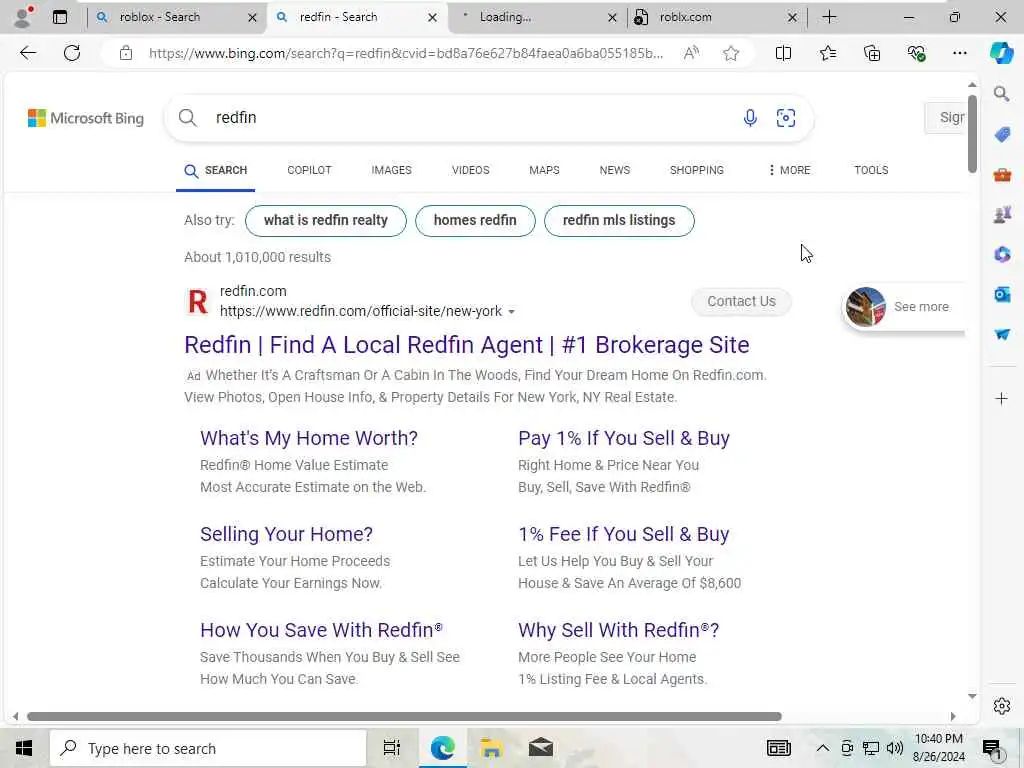This screenshot has height=768, width=1024.
Task: Select the MAPS search tab
Action: click(x=544, y=170)
